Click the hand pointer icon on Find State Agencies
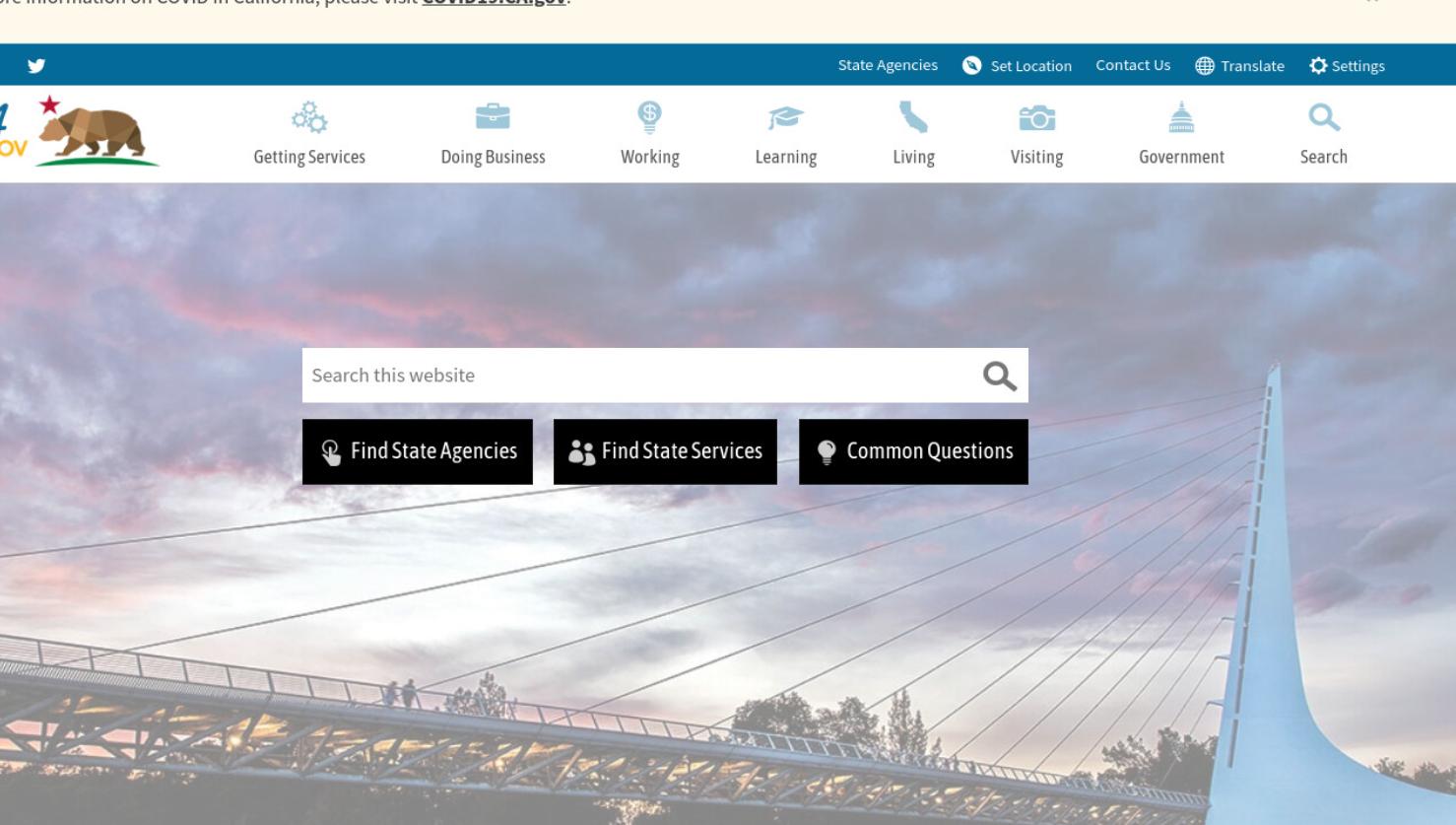Image resolution: width=1456 pixels, height=825 pixels. pos(331,451)
